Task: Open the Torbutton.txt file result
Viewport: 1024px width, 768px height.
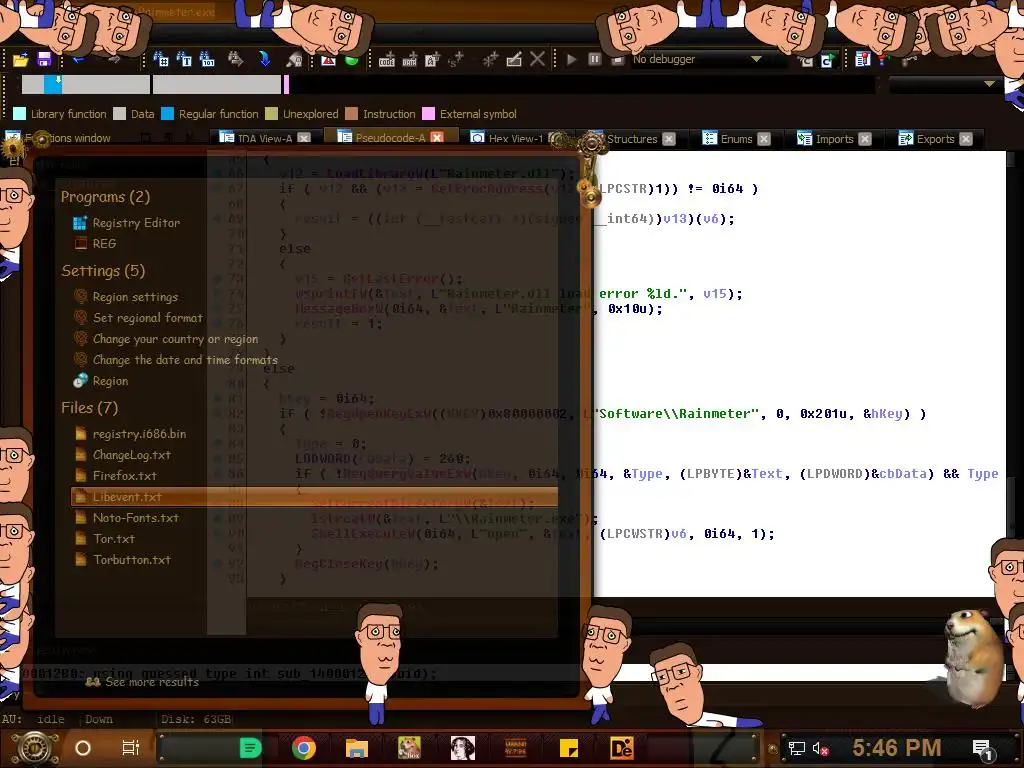Action: pyautogui.click(x=131, y=560)
